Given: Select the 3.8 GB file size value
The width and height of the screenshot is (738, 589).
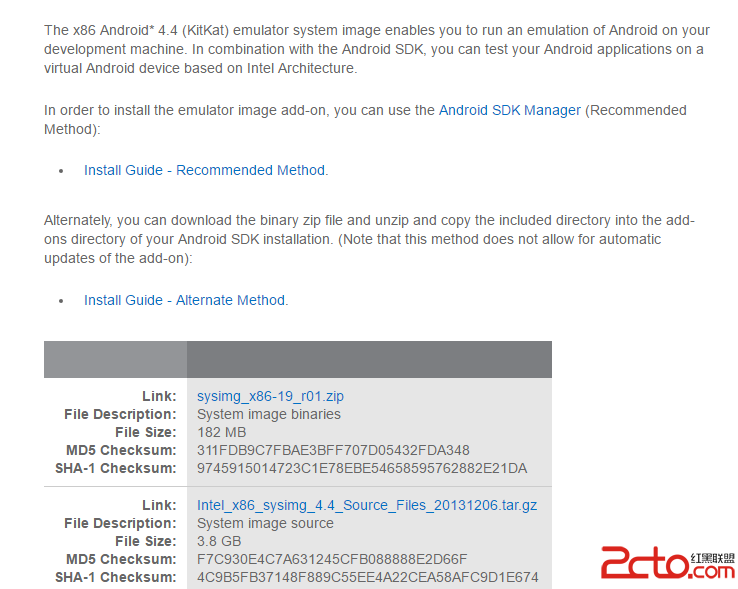Looking at the screenshot, I should click(219, 541).
